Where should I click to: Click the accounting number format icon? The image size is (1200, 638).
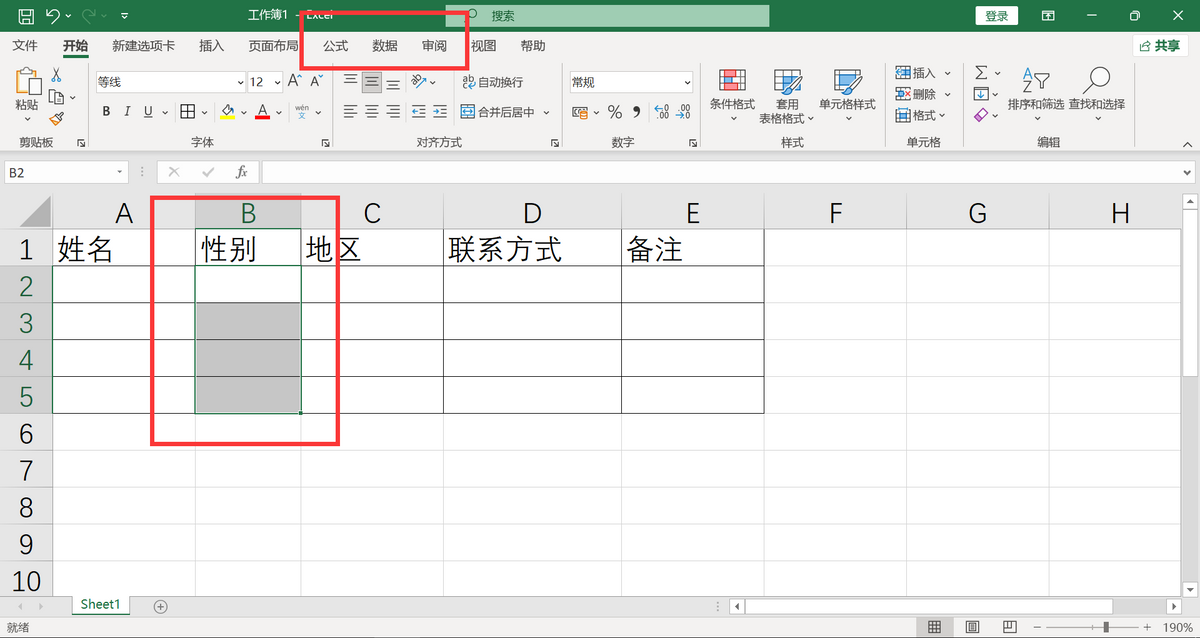(x=582, y=112)
